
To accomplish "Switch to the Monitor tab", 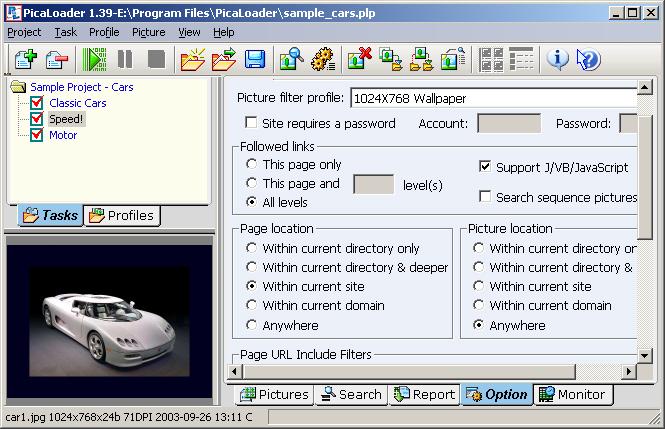I will coord(573,394).
